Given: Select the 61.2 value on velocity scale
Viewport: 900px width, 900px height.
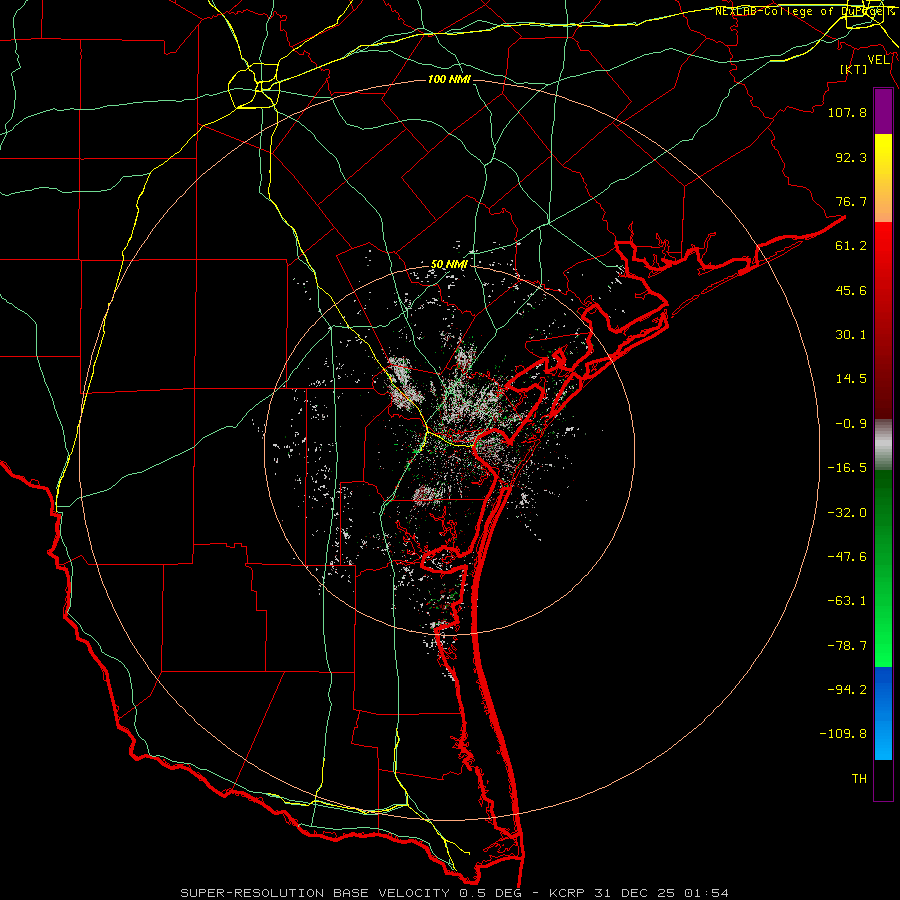Looking at the screenshot, I should pyautogui.click(x=851, y=246).
